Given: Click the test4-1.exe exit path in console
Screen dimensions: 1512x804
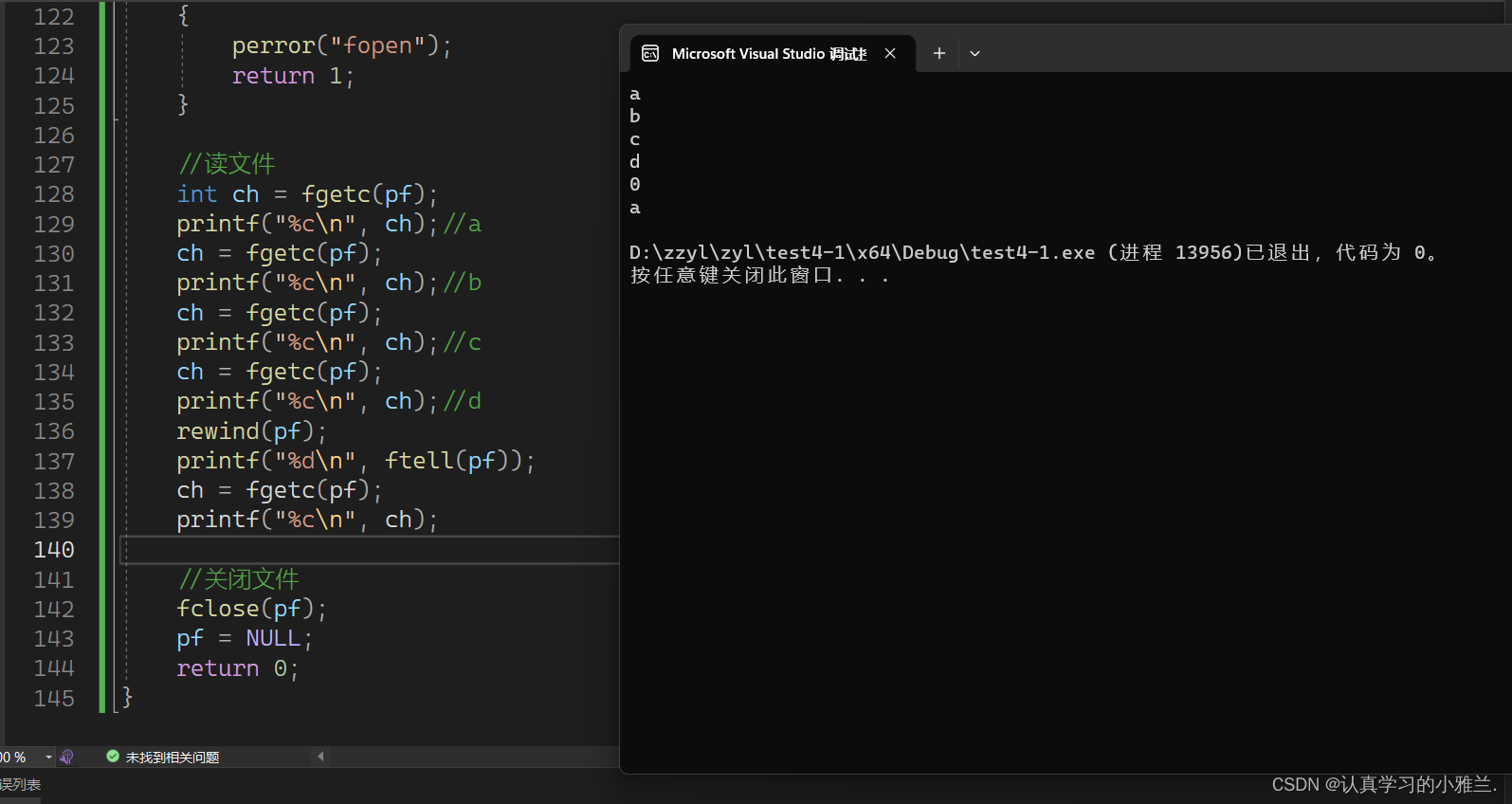Looking at the screenshot, I should pos(862,253).
